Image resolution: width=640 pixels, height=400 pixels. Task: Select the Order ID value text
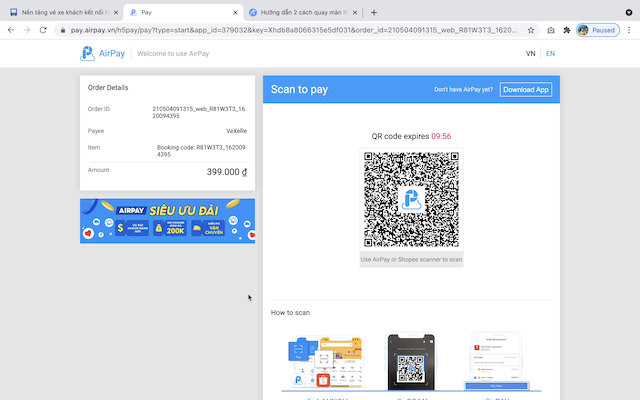coord(199,112)
